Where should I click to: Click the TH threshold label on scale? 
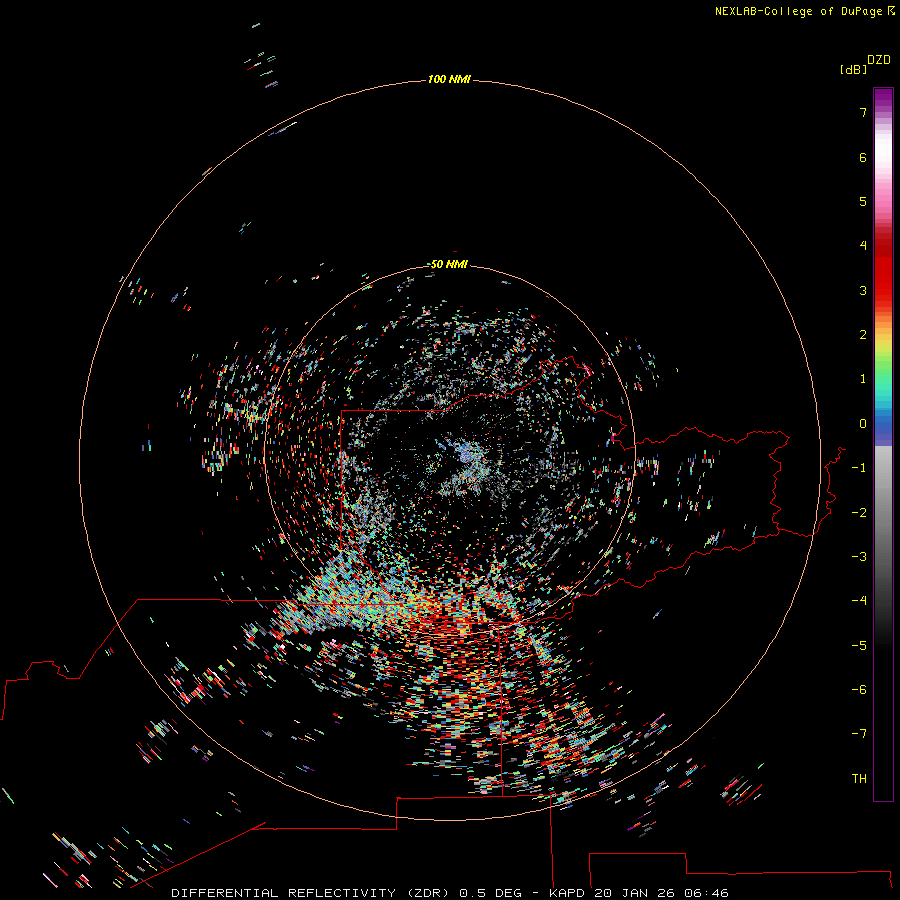859,779
